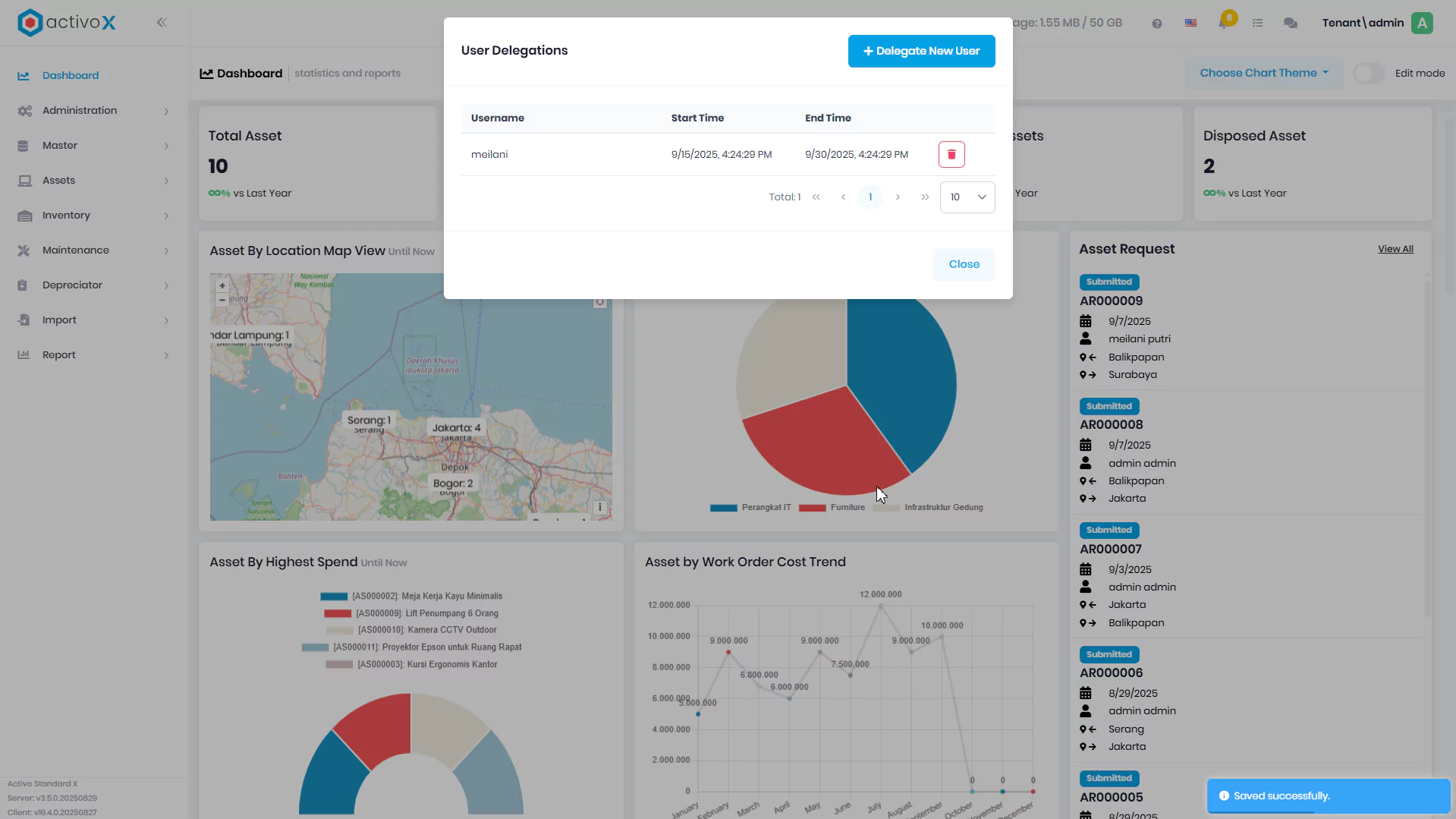Click the Assets laptop icon in sidebar
The image size is (1456, 819).
pos(24,181)
